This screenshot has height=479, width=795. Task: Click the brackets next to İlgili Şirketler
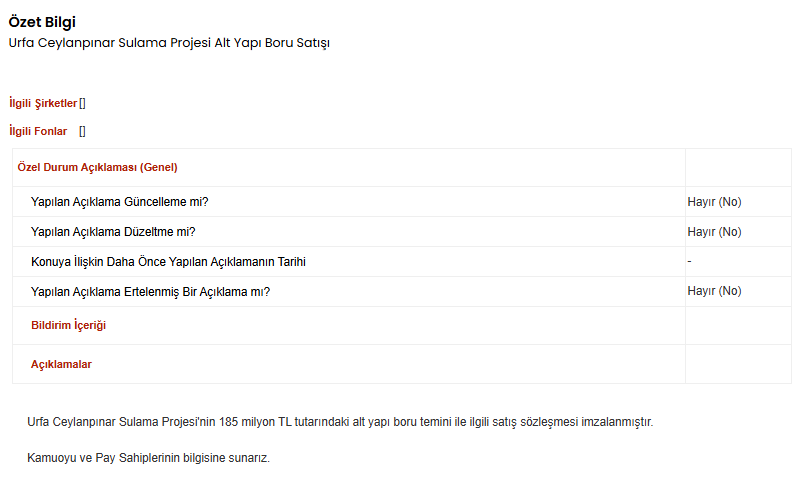pyautogui.click(x=83, y=103)
